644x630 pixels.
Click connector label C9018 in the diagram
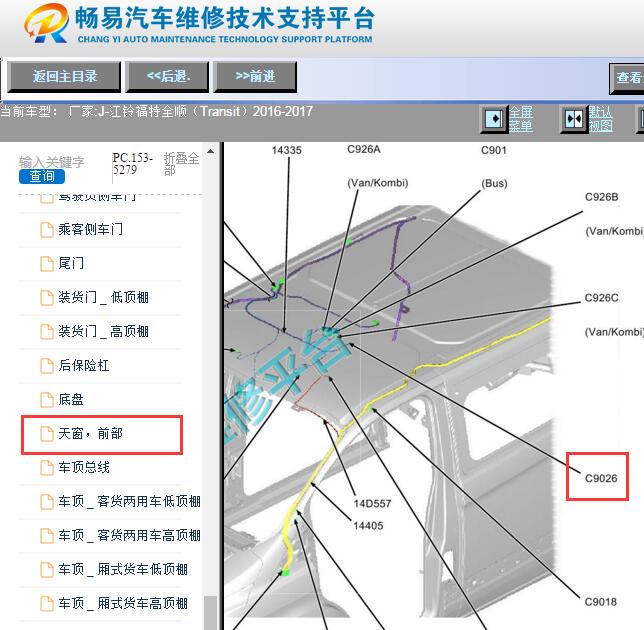[x=600, y=602]
